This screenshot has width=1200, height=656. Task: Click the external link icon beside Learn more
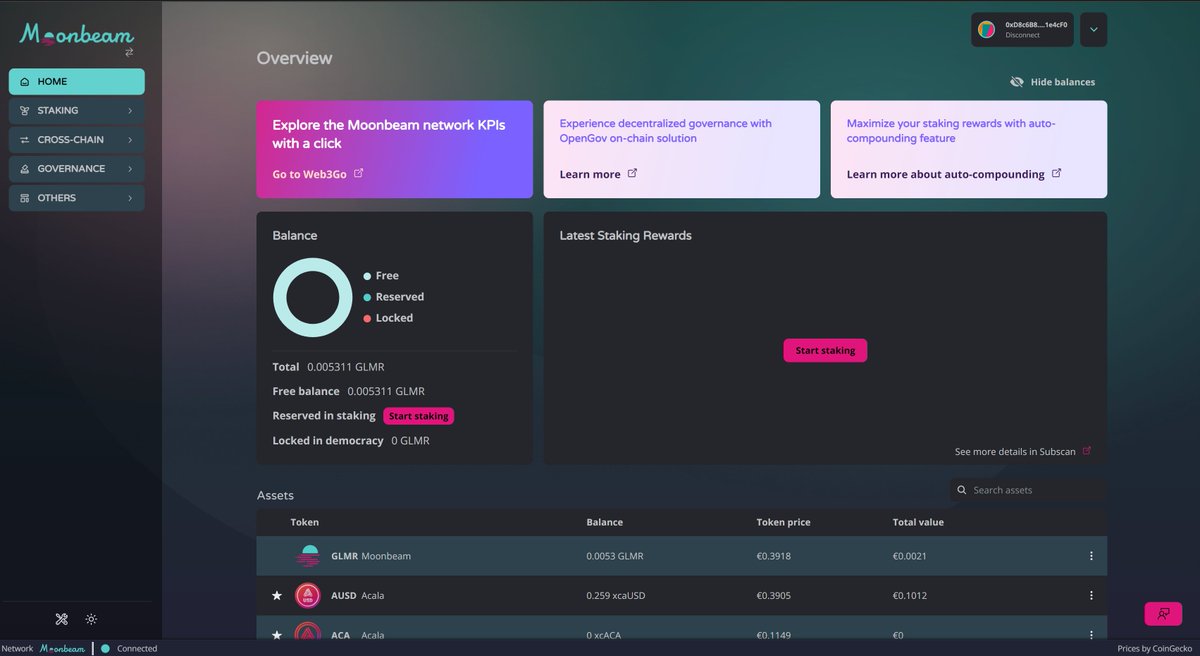click(x=632, y=173)
